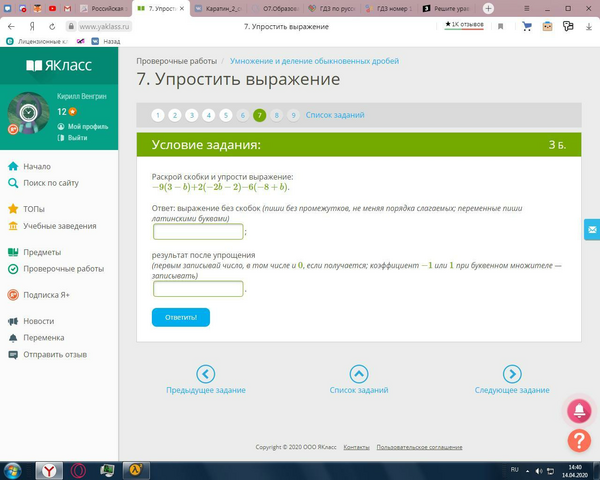Click the previous task arrow circle
This screenshot has height=480, width=600.
[x=205, y=374]
